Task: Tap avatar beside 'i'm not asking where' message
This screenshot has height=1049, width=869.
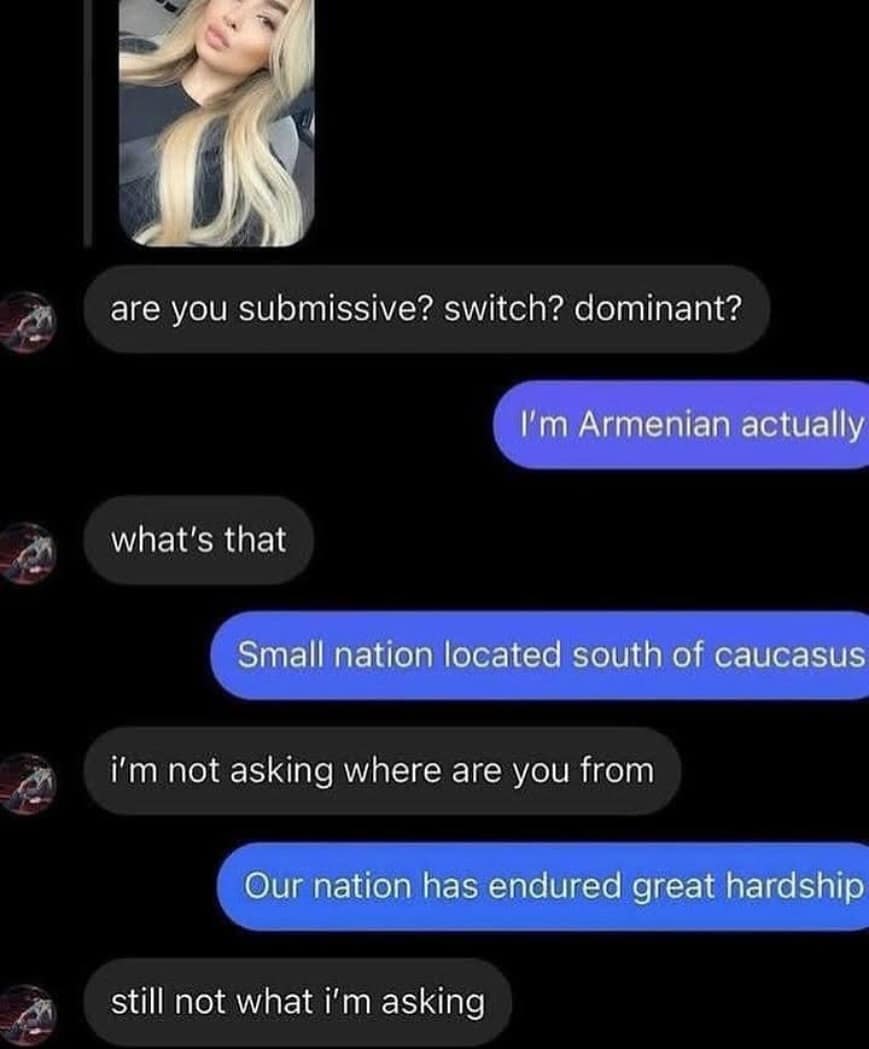Action: pyautogui.click(x=28, y=783)
